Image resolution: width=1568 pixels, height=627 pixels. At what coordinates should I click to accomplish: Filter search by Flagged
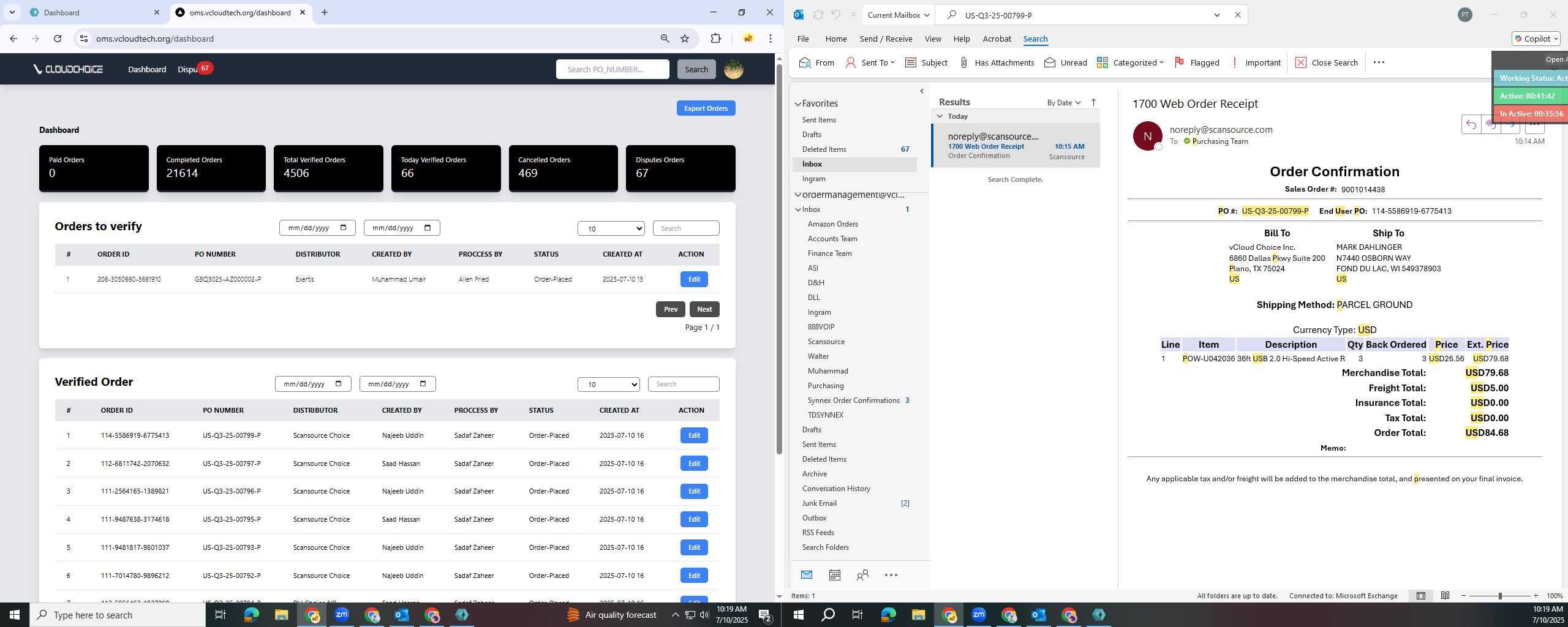(x=1197, y=62)
